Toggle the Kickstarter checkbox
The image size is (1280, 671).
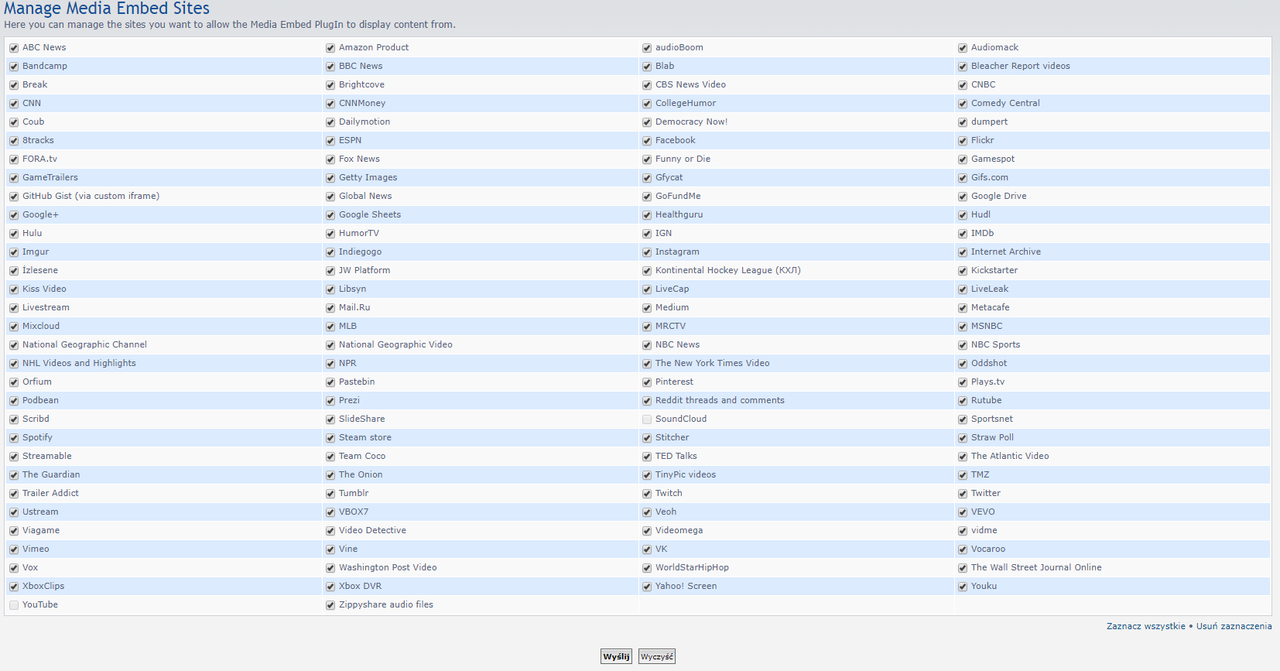(963, 271)
